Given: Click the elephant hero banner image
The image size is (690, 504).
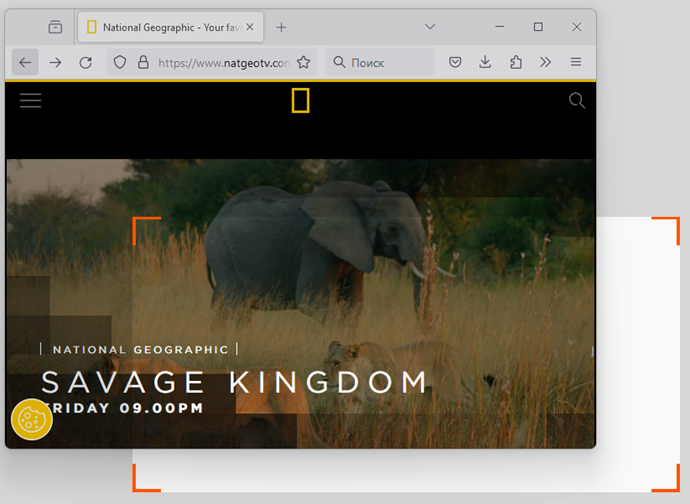Looking at the screenshot, I should point(301,304).
